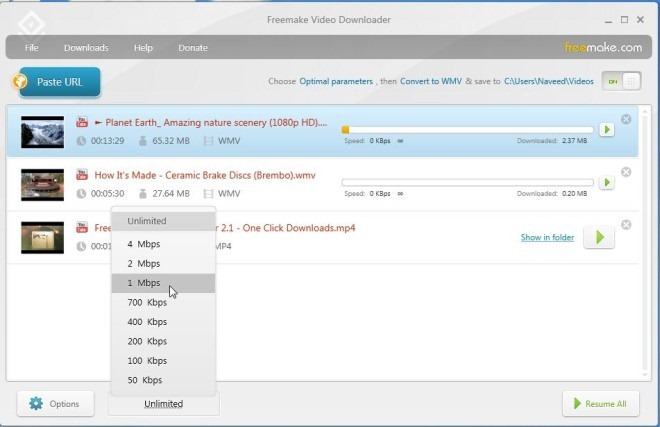Click How It's Made Ceramic Brake Discs title

tap(205, 175)
